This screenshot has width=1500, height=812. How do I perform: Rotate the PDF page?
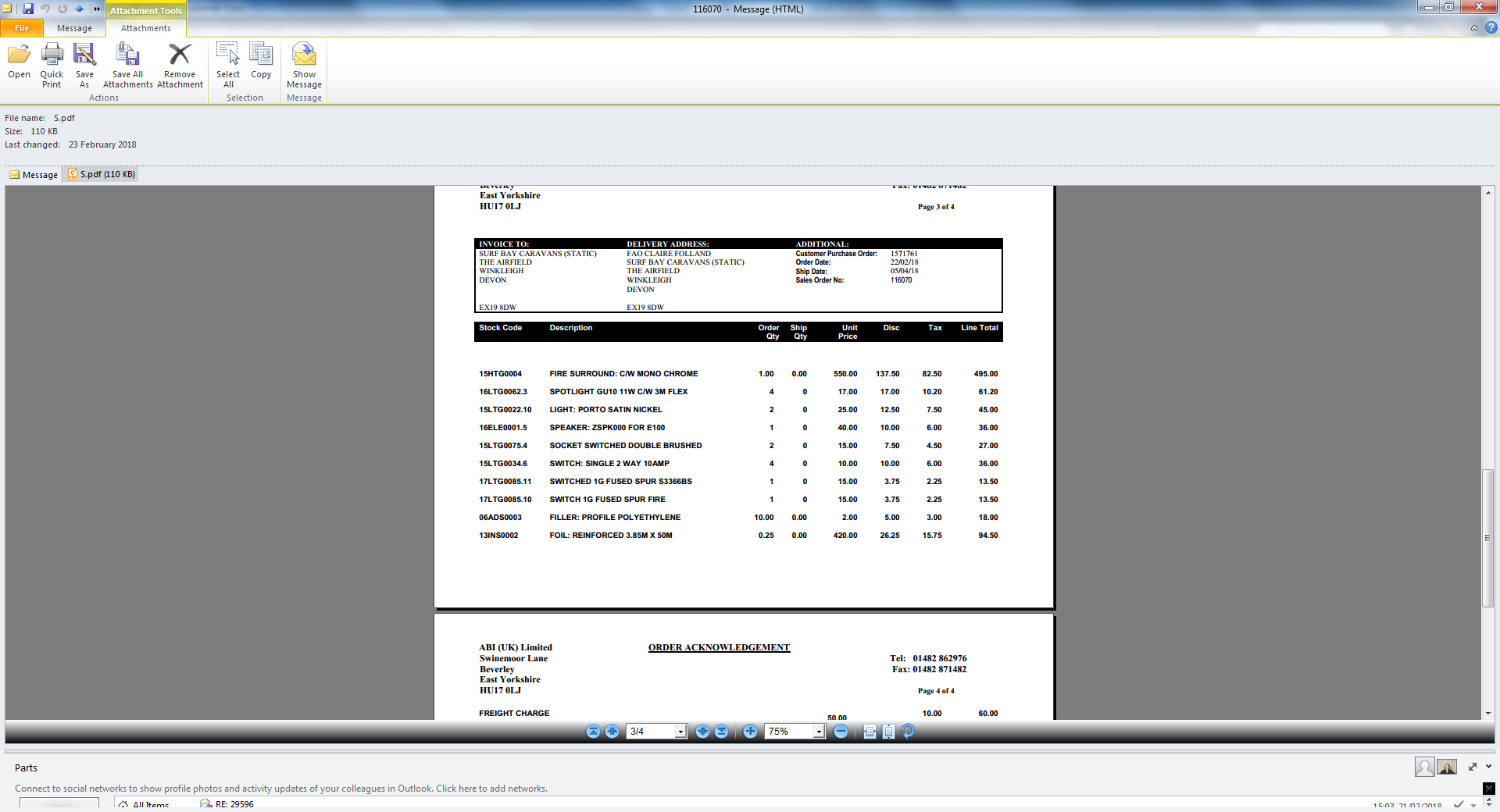908,732
